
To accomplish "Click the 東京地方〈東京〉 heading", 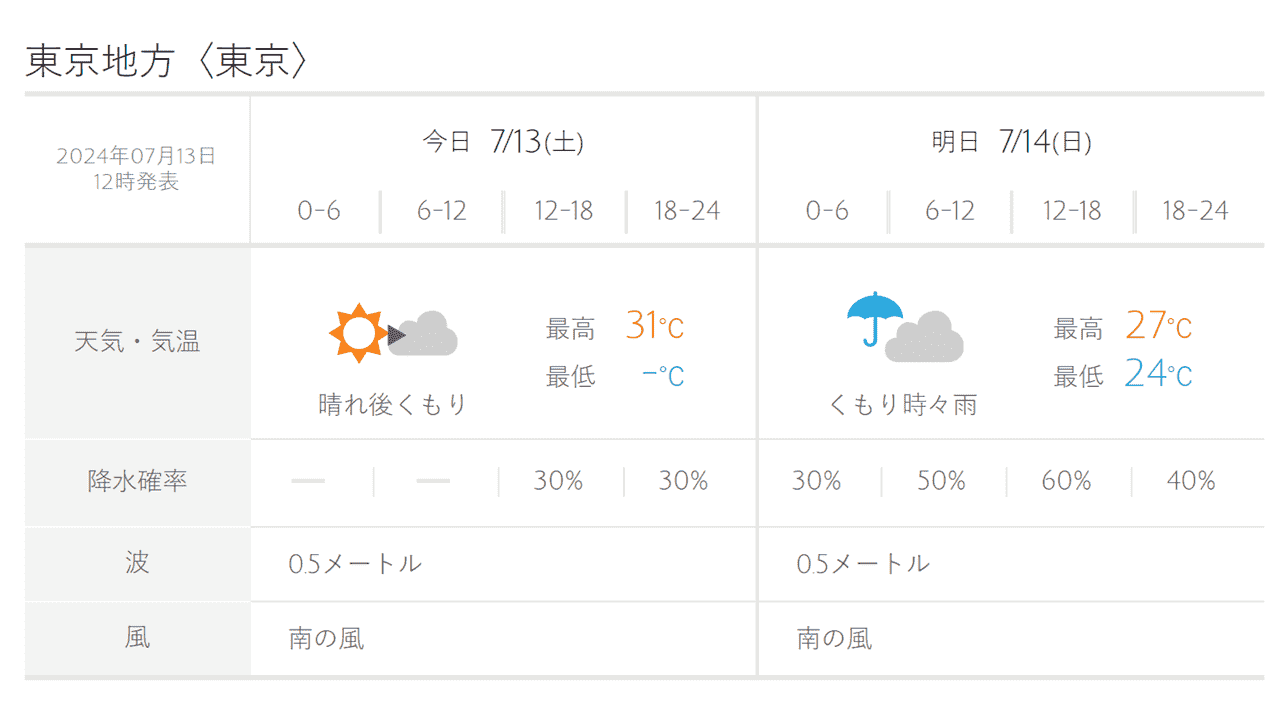I will [166, 62].
